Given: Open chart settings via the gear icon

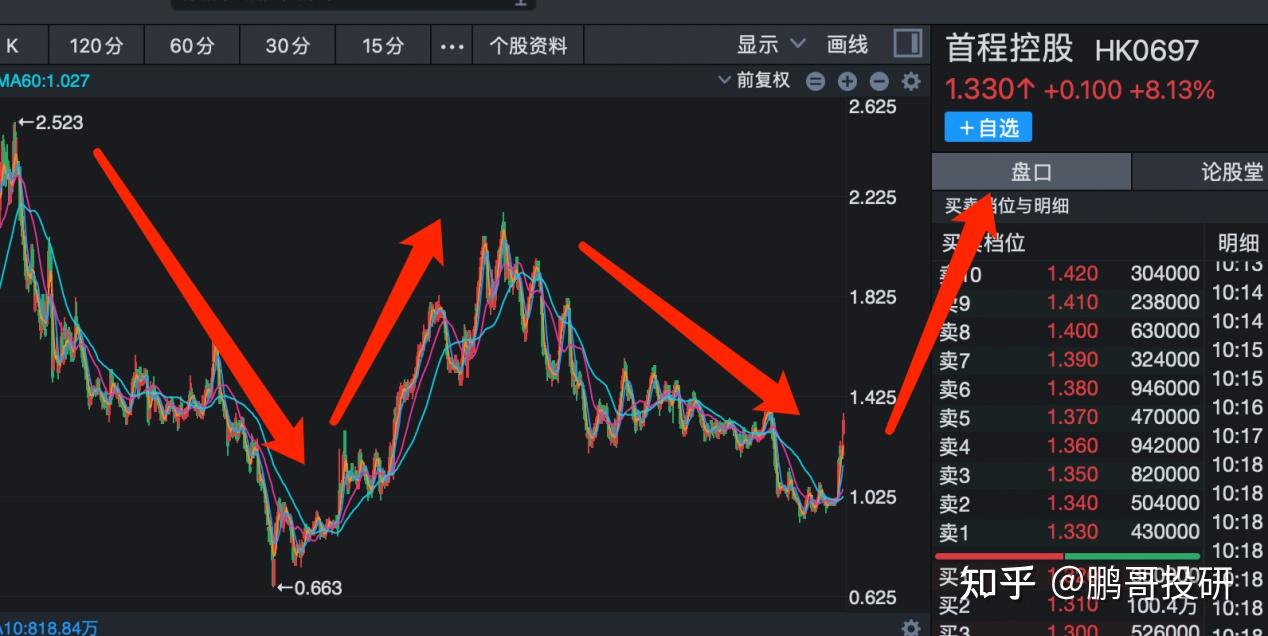Looking at the screenshot, I should click(x=911, y=81).
